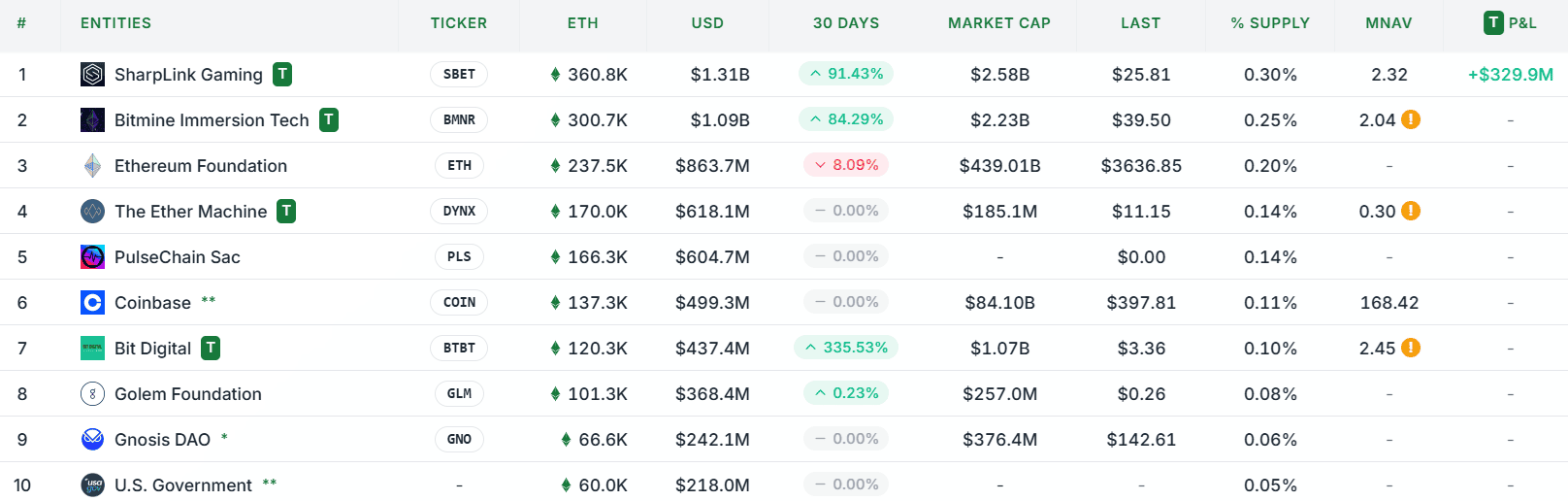Screen dimensions: 1568x501
Task: Click the Coinbase logo icon
Action: click(92, 303)
